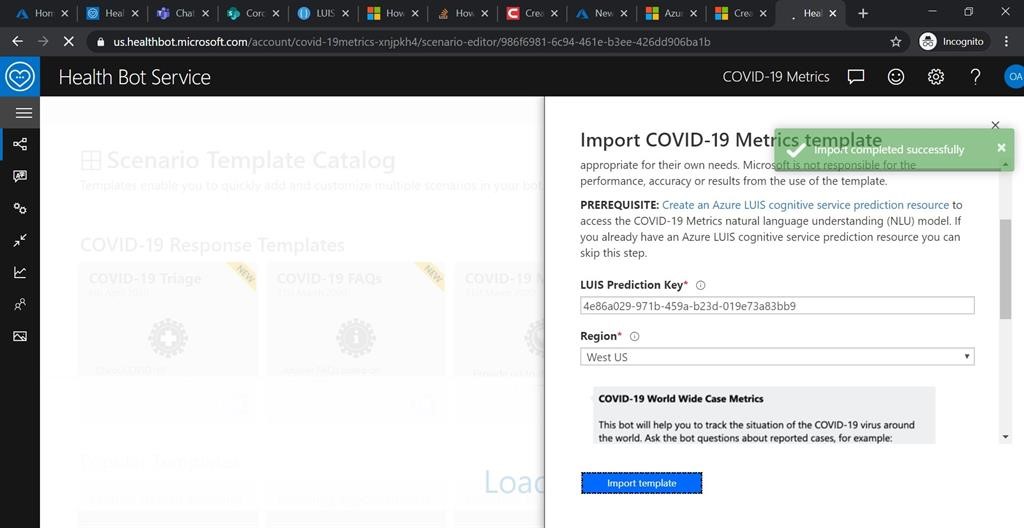Toggle the hamburger navigation menu

pyautogui.click(x=24, y=113)
